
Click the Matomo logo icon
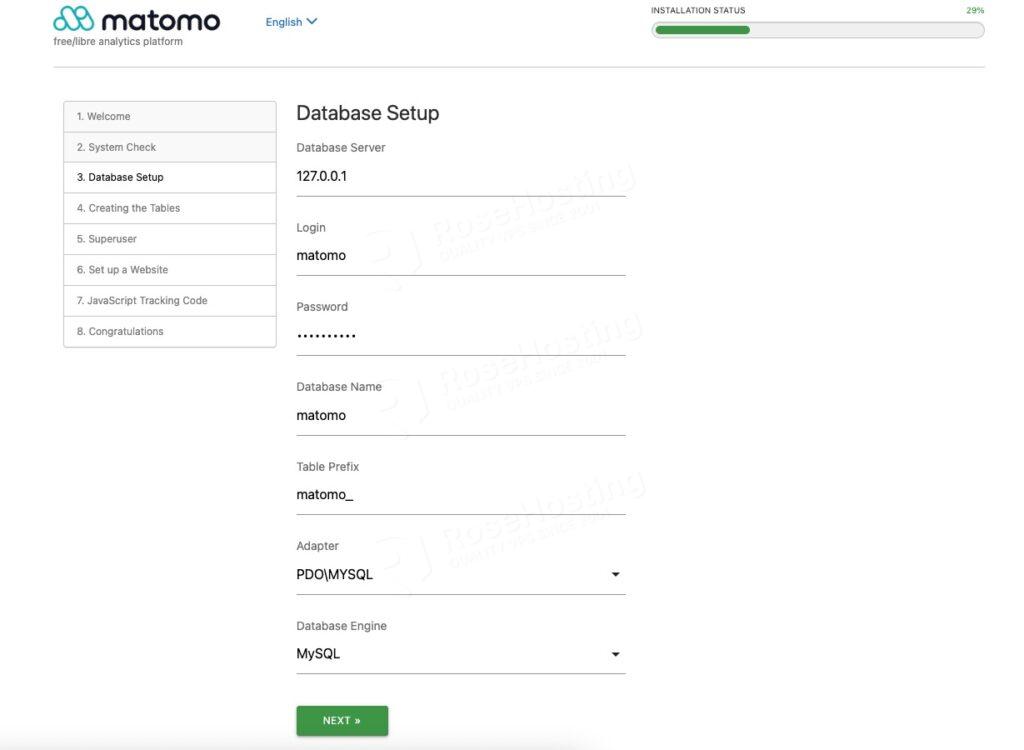(73, 19)
